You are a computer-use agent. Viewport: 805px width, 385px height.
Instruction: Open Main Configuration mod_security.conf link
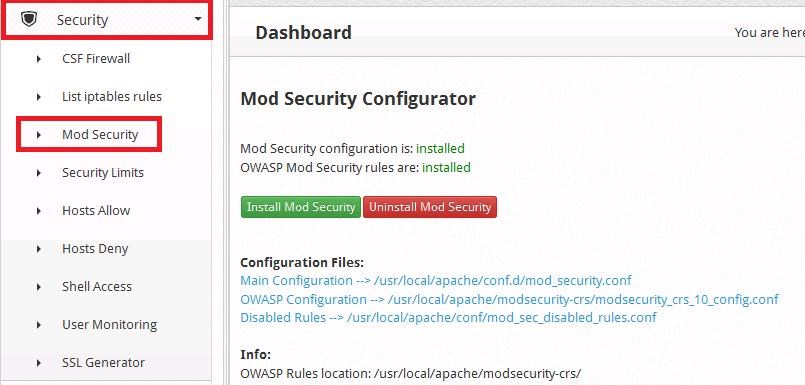tap(436, 281)
